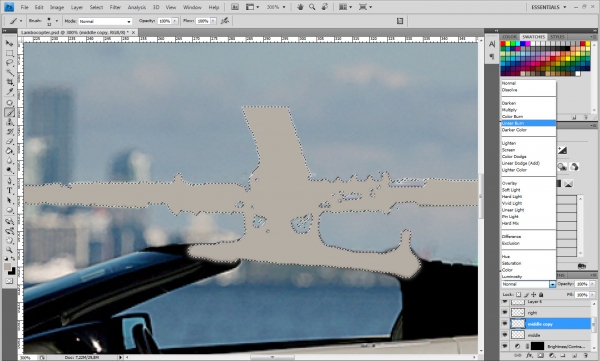This screenshot has height=361, width=600.
Task: Click Delete layer trash icon
Action: click(x=585, y=356)
